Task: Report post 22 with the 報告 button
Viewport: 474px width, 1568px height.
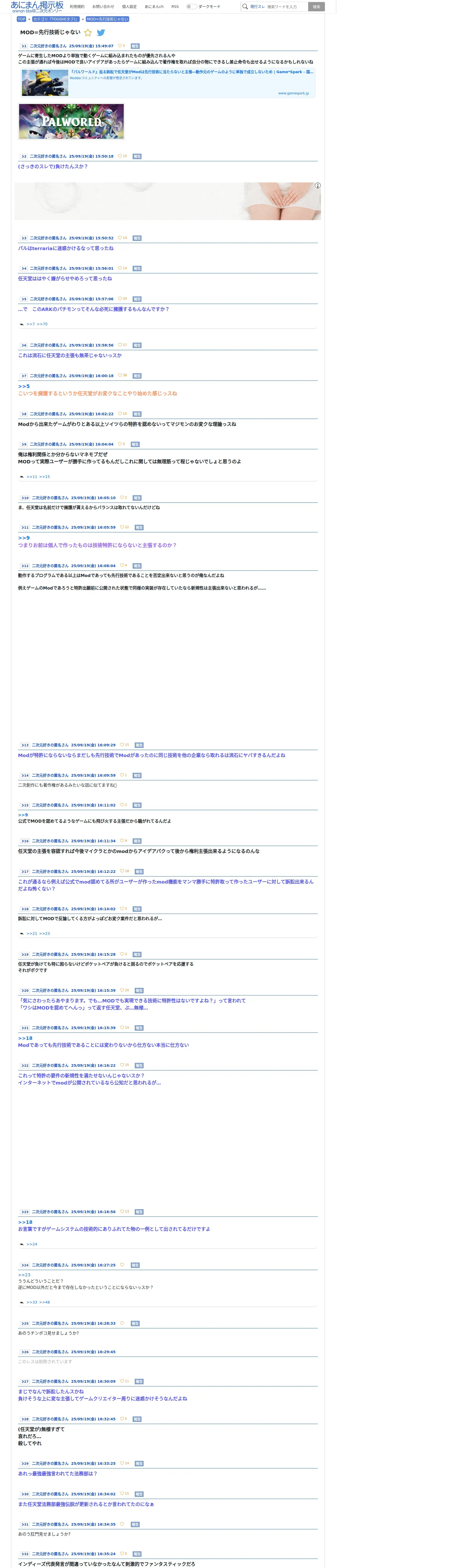Action: (139, 1066)
